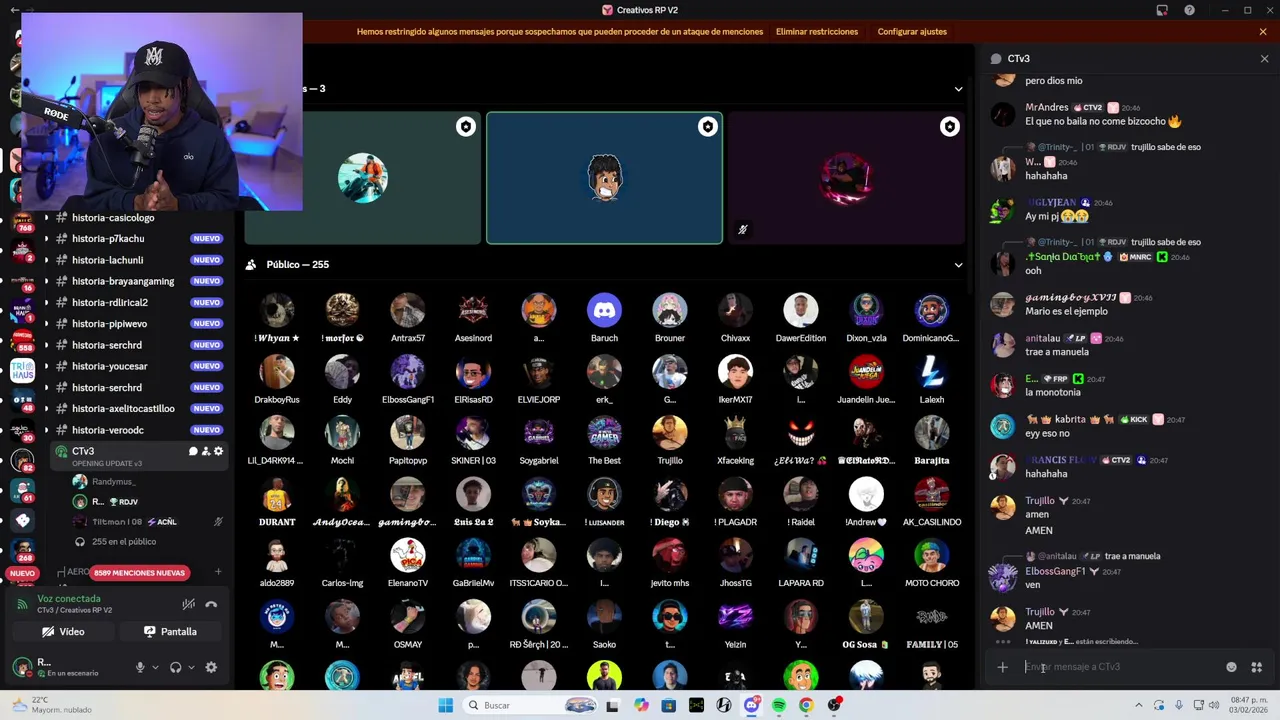
Task: Open Google Chrome from the taskbar
Action: 806,705
